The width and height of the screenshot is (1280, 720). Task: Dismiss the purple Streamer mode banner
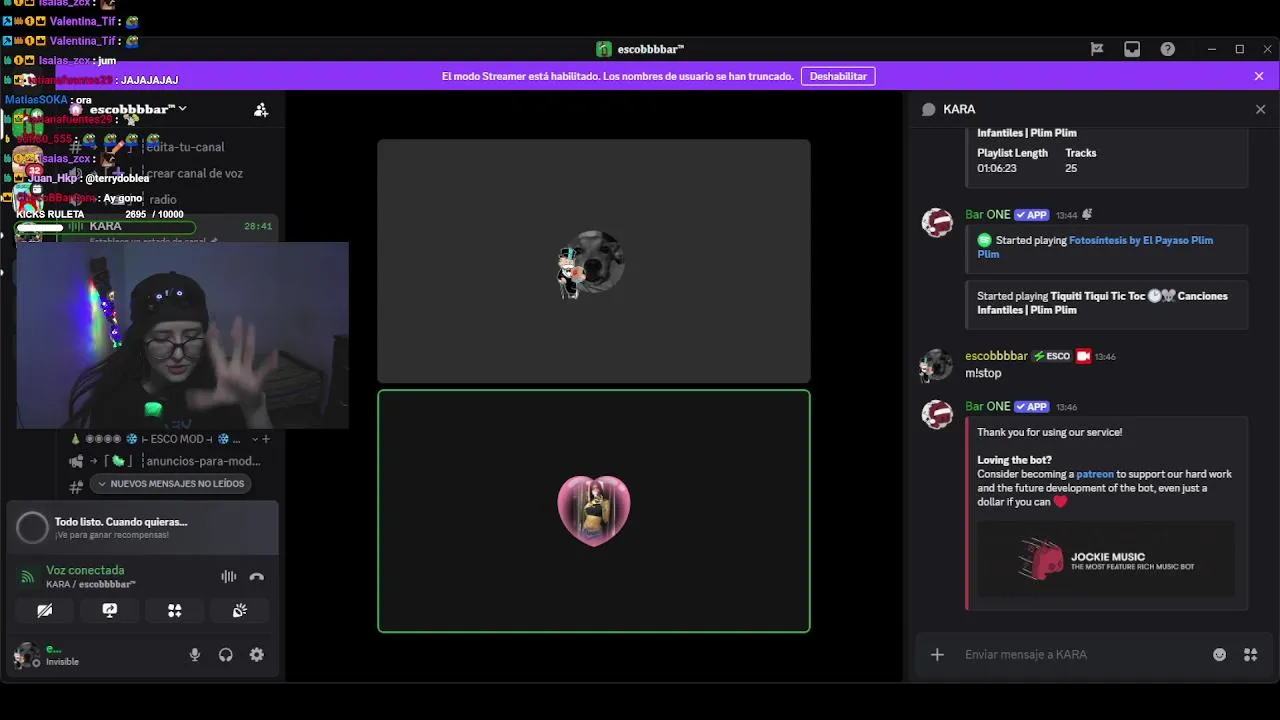(1259, 76)
